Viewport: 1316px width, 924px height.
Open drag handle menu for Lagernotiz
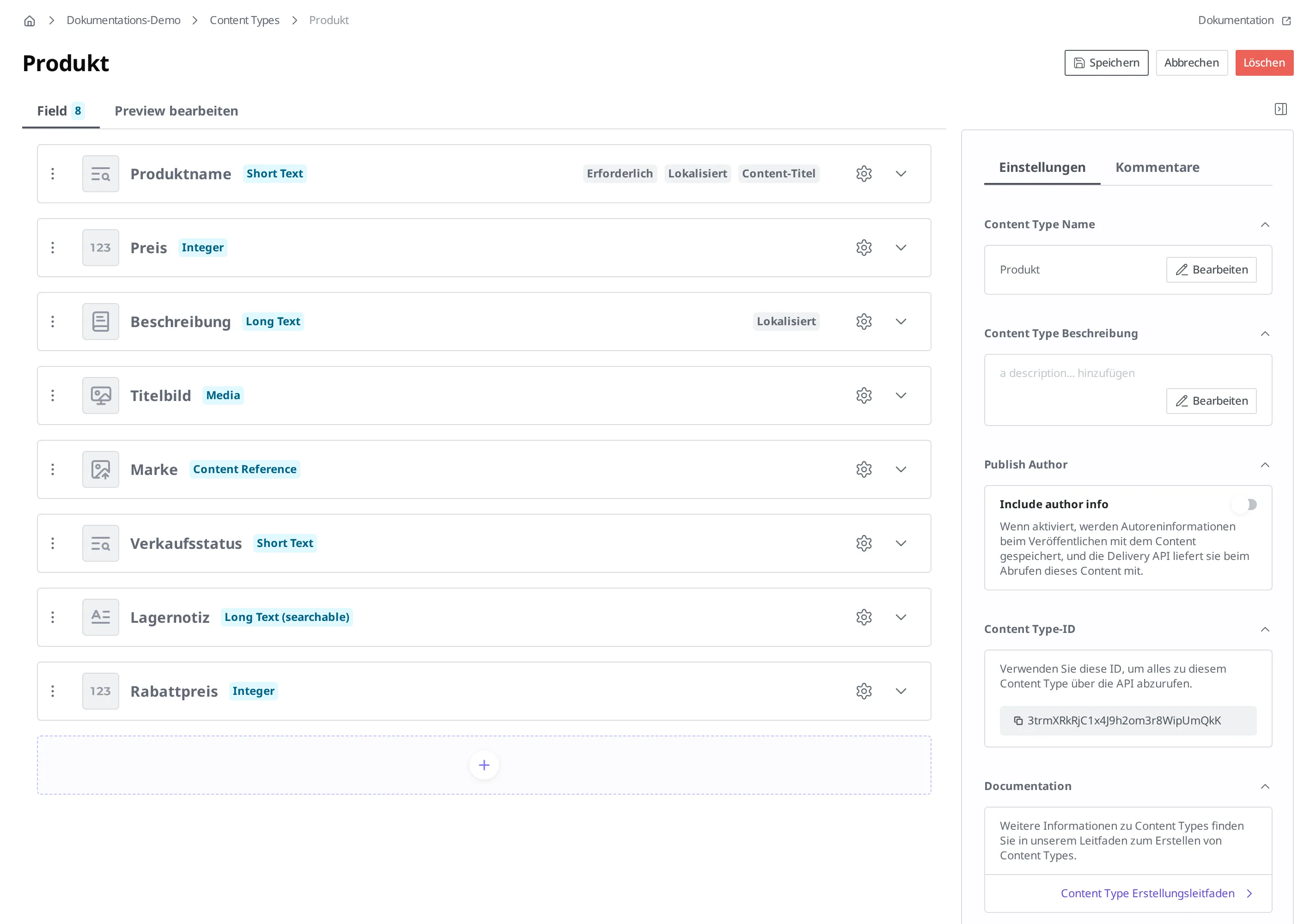coord(53,617)
